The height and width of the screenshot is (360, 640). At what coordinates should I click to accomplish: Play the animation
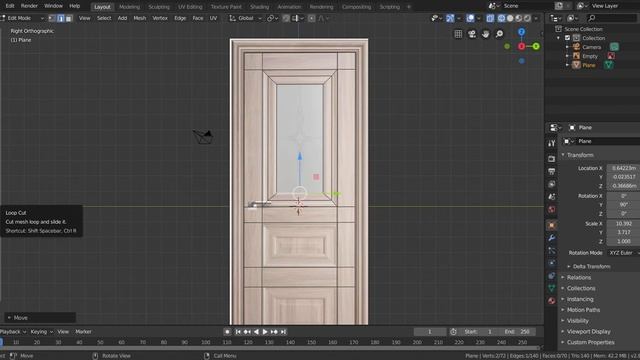click(x=265, y=332)
